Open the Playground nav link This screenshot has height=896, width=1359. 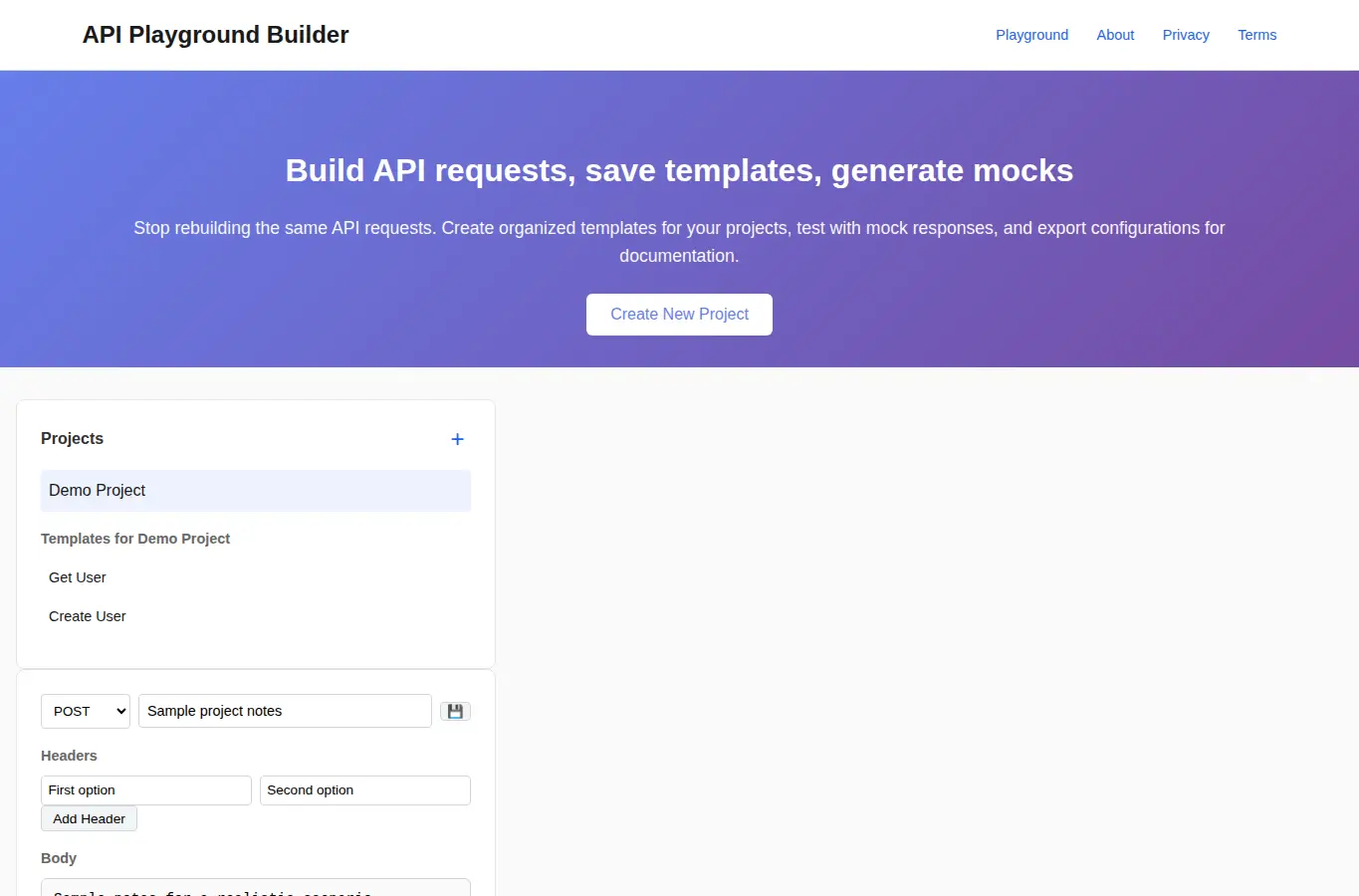[1031, 35]
